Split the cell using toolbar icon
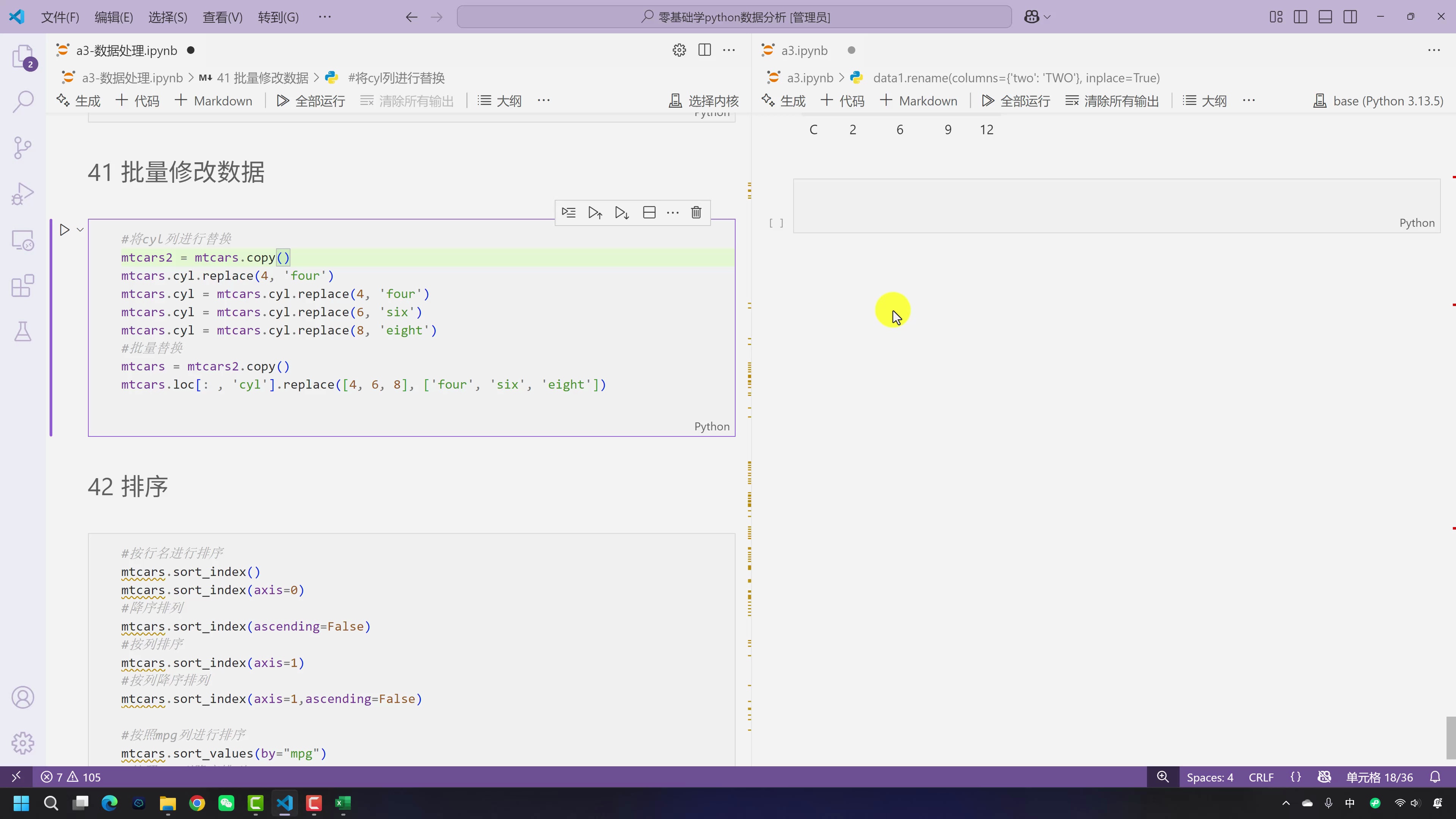The height and width of the screenshot is (819, 1456). pos(650,212)
